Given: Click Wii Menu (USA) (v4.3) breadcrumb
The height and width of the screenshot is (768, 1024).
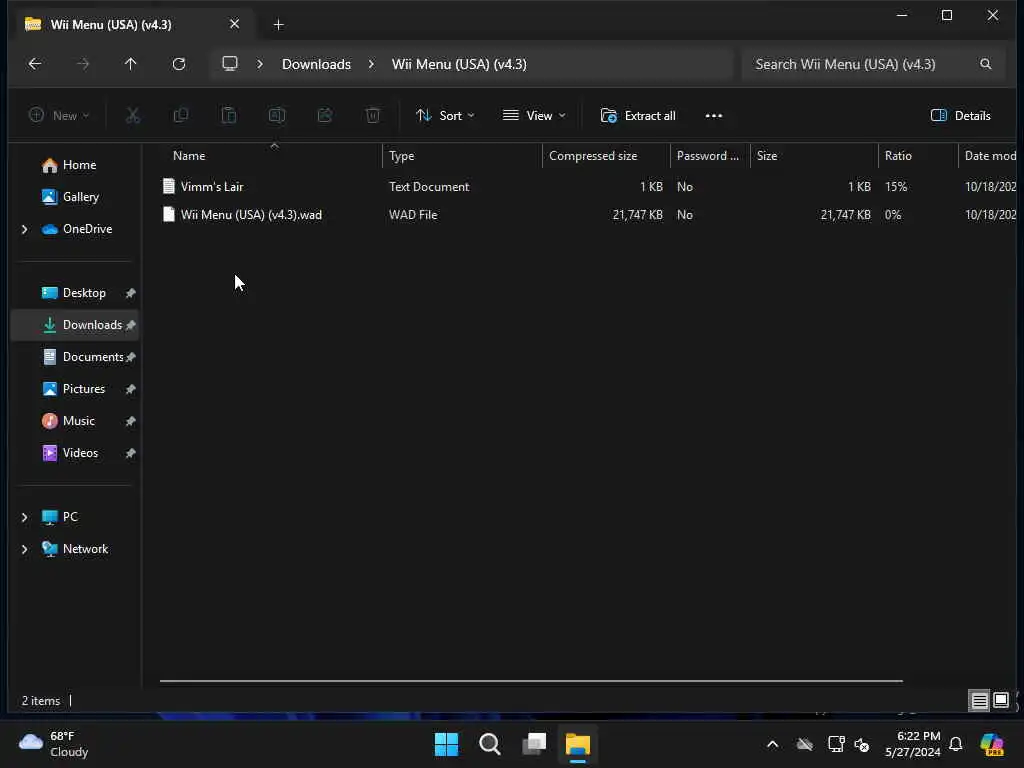Looking at the screenshot, I should point(459,64).
